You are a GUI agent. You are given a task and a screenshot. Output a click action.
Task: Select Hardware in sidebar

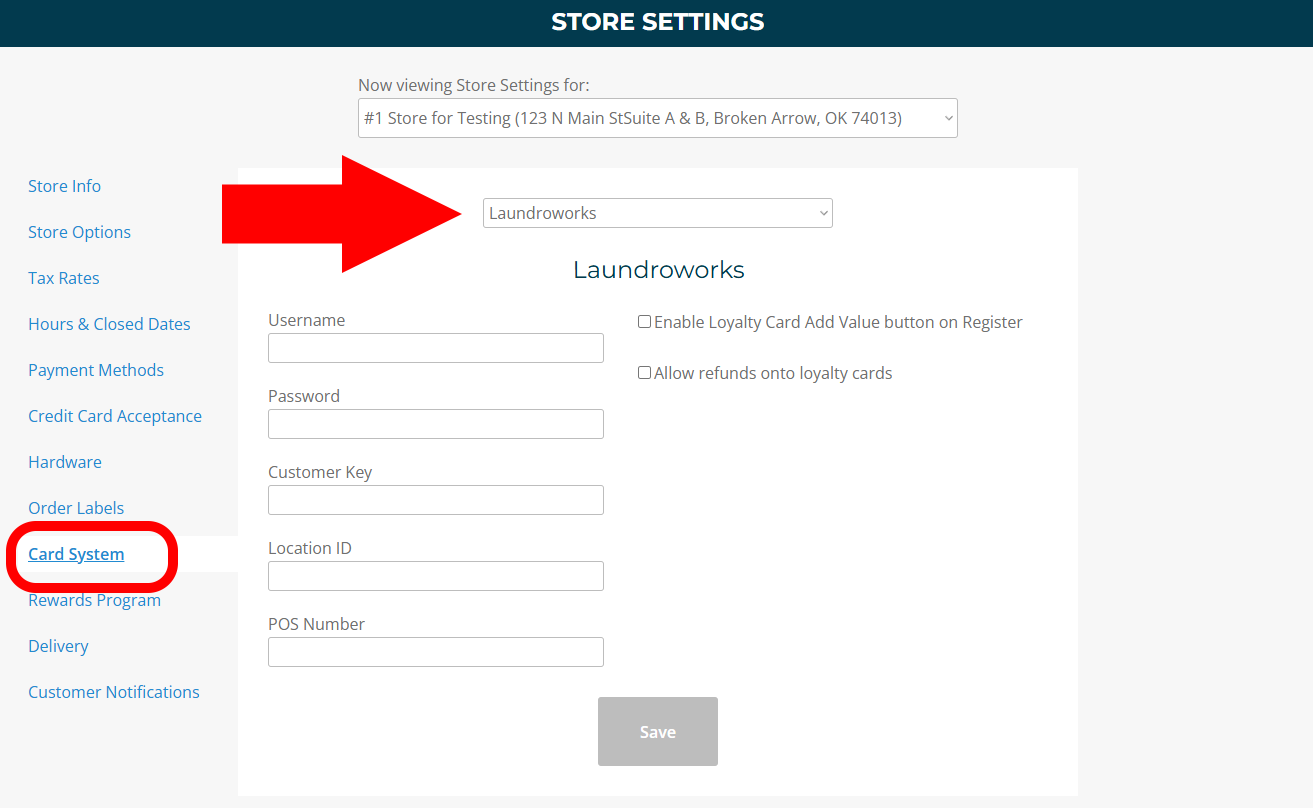tap(65, 462)
